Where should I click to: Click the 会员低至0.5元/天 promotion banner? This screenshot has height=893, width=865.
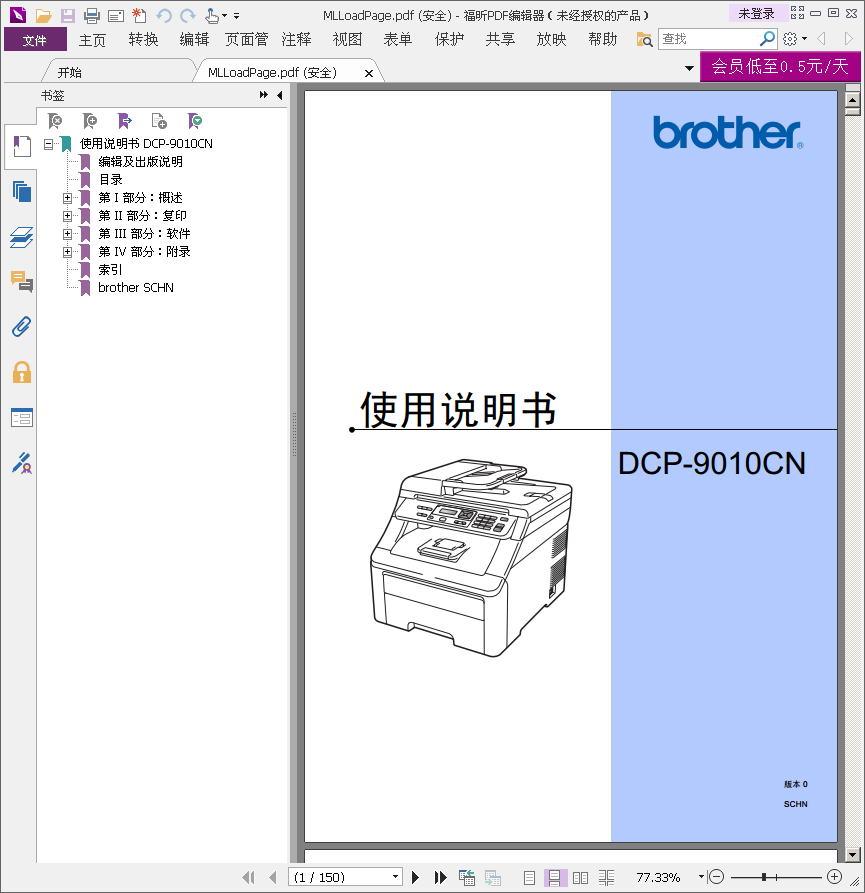[780, 67]
